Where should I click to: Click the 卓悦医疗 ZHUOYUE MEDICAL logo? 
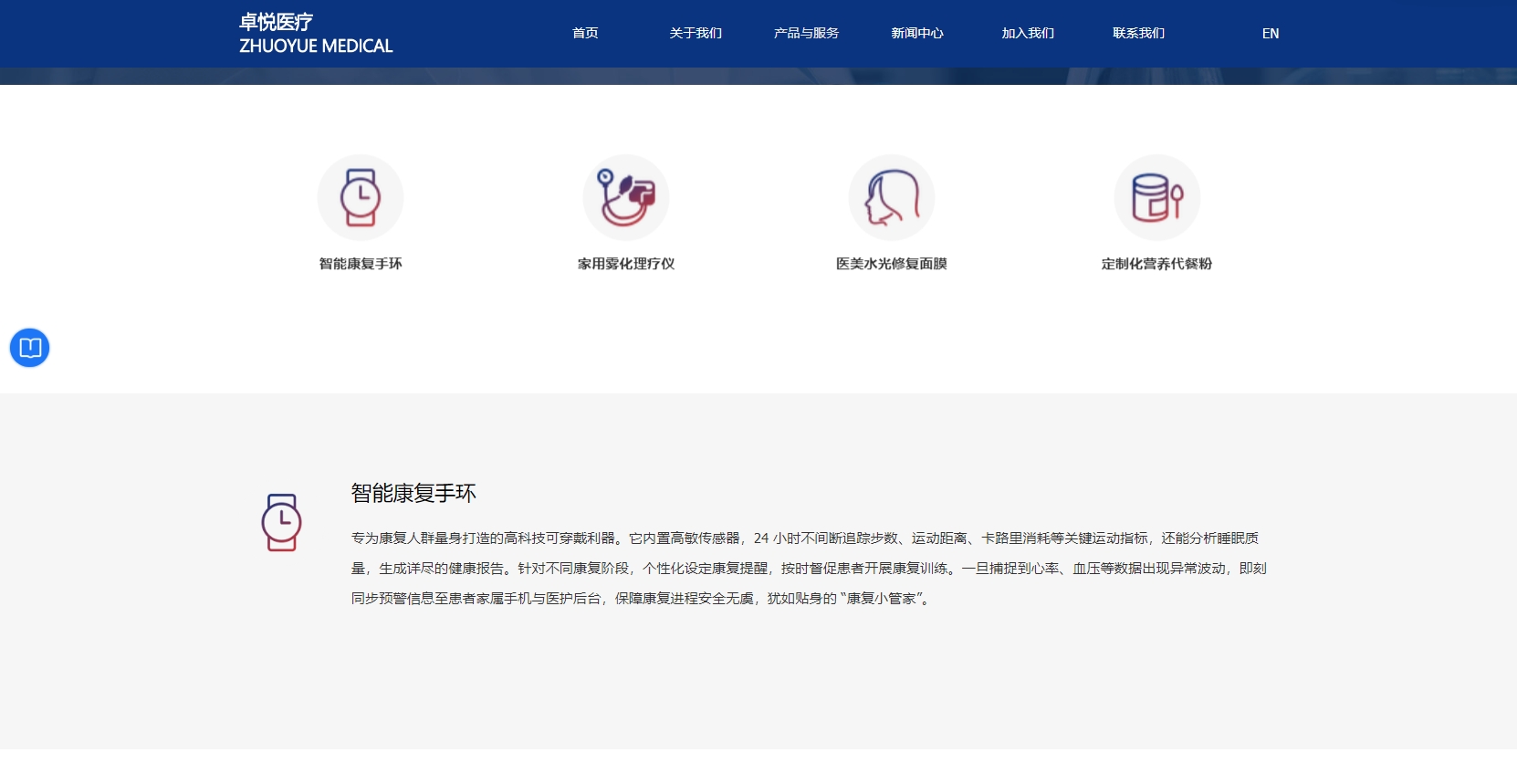point(316,34)
